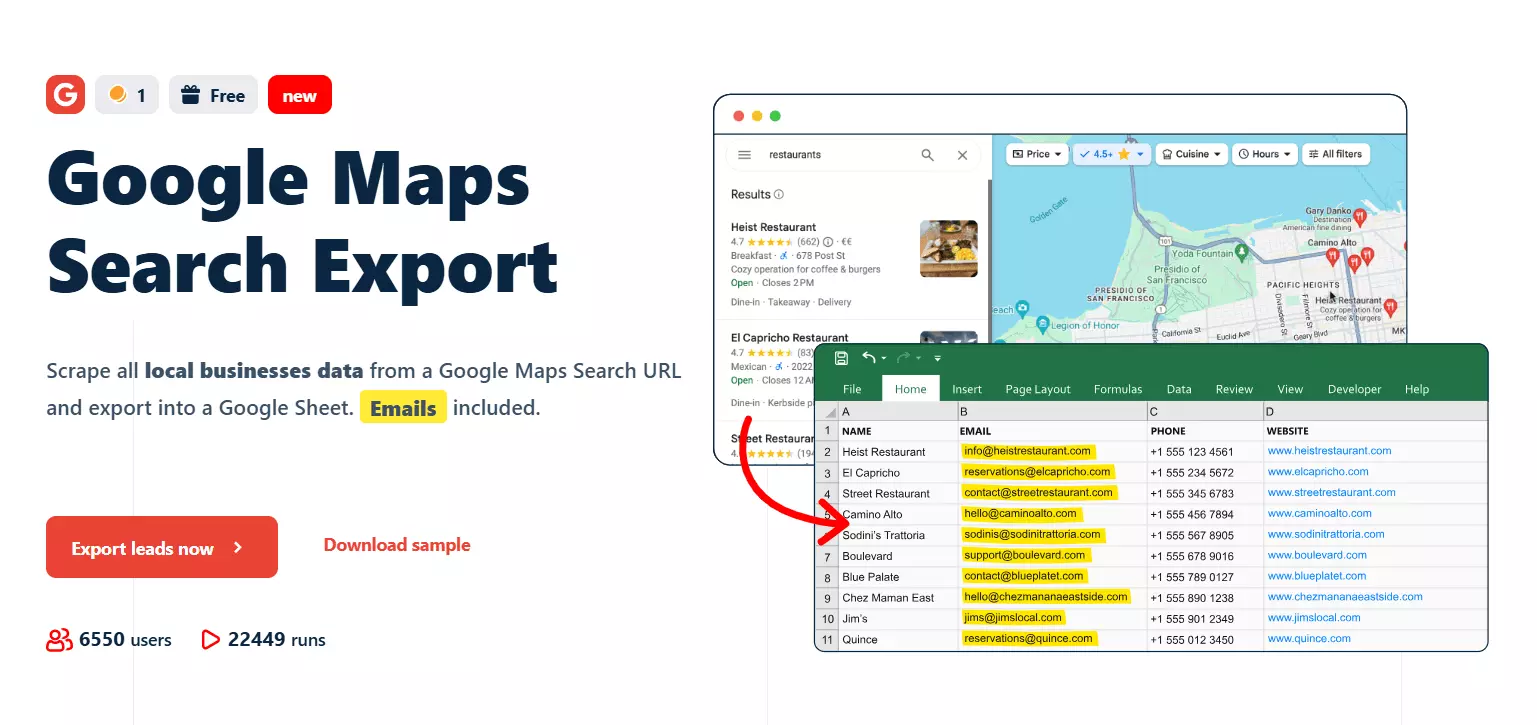Open the Hours filter dropdown
Screen dimensions: 1537x725
[x=1265, y=154]
